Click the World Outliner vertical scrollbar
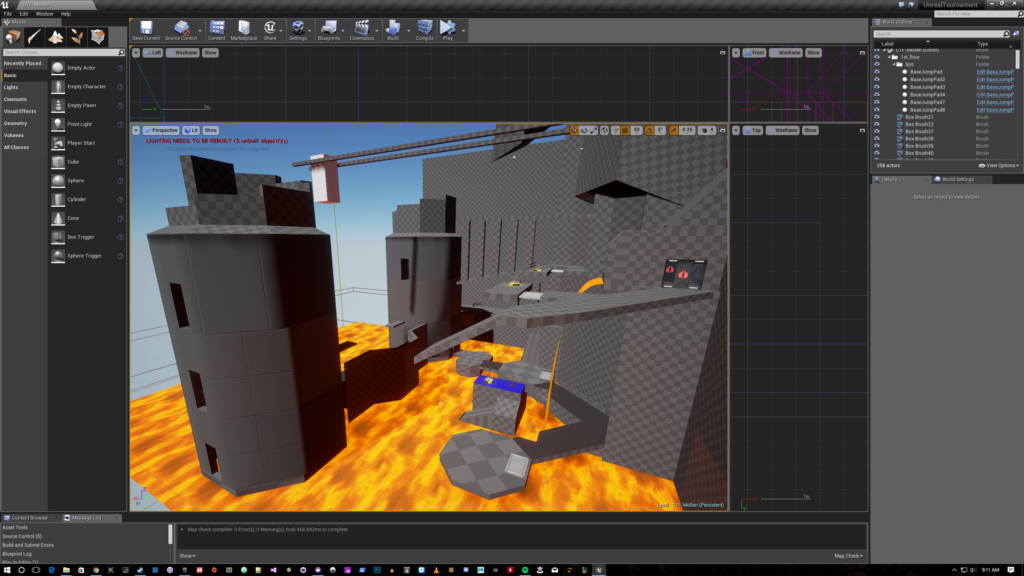The image size is (1024, 576). (x=1017, y=59)
